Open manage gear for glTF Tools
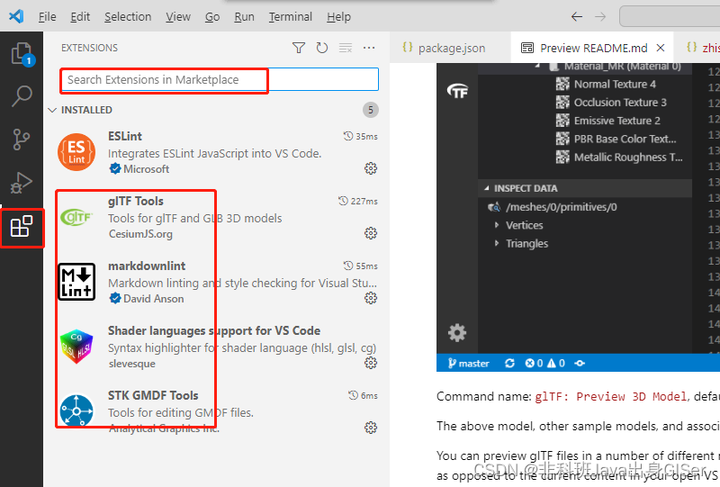 click(x=371, y=233)
